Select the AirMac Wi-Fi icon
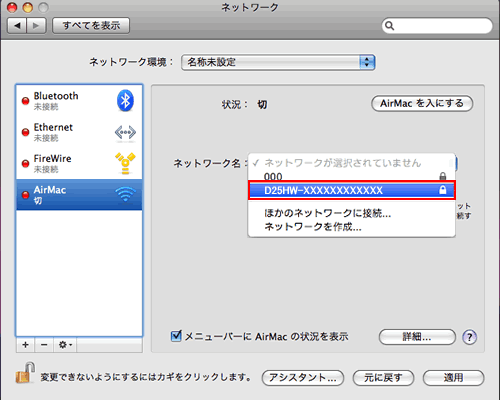 click(x=125, y=194)
